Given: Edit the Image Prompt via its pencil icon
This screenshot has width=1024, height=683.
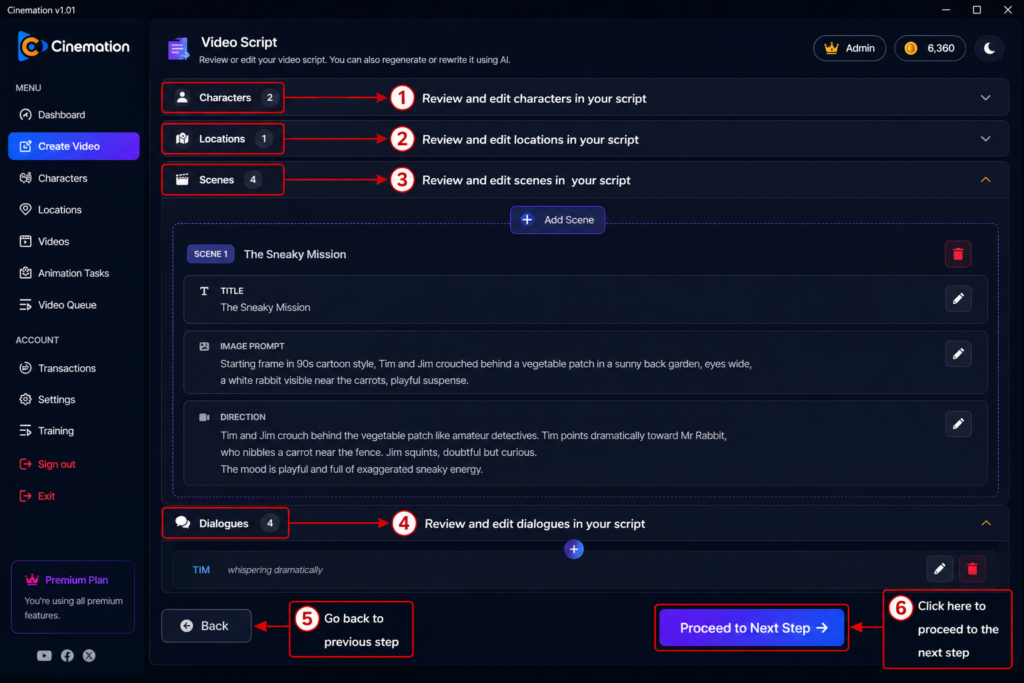Looking at the screenshot, I should pos(957,354).
